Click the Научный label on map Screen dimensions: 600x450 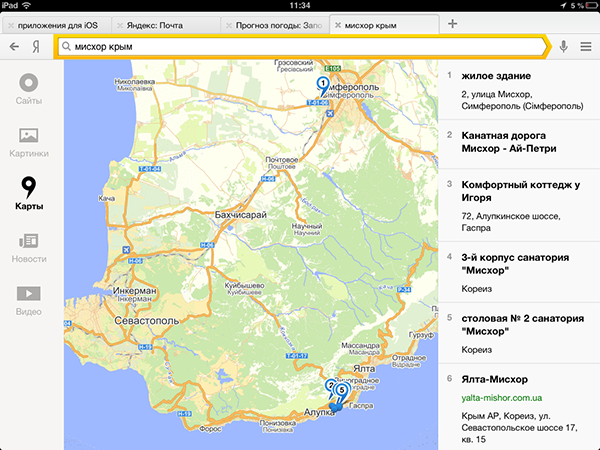point(307,226)
